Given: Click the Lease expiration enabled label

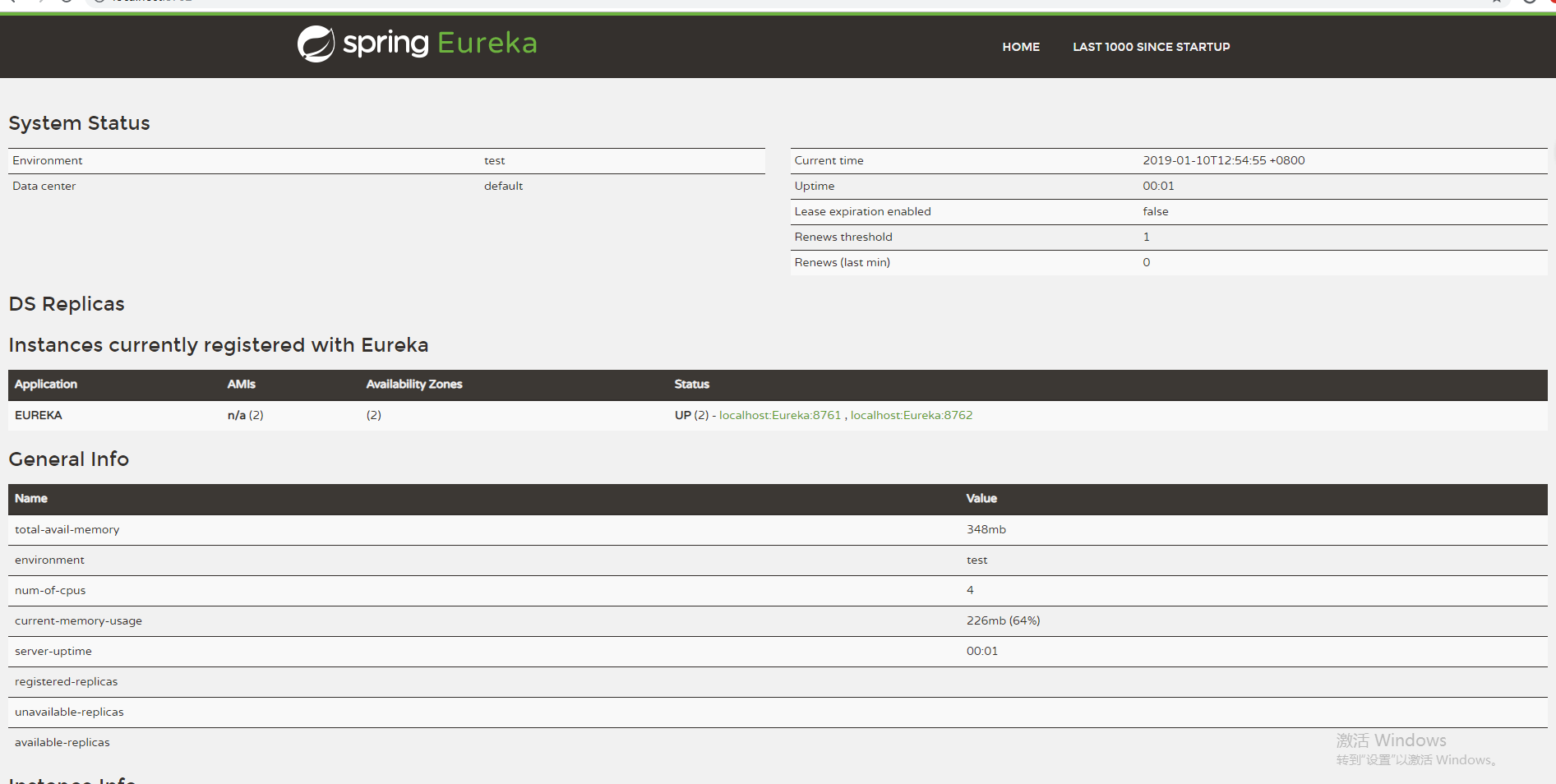Looking at the screenshot, I should coord(862,211).
